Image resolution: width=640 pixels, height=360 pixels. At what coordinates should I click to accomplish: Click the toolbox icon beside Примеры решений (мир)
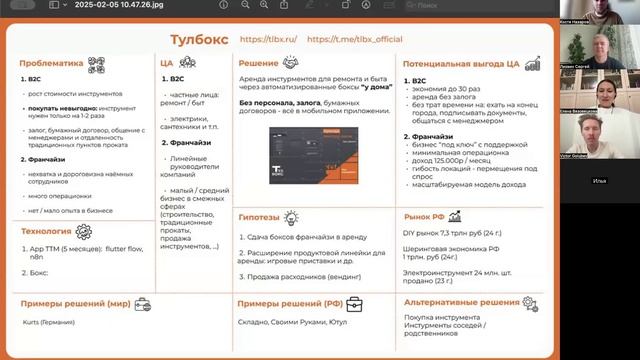point(143,305)
